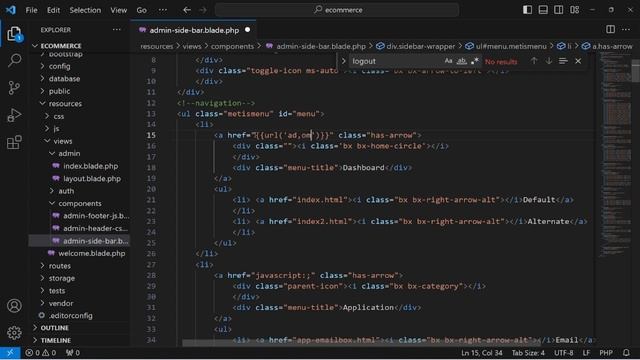Open welcome.blade.php file

coord(91,253)
